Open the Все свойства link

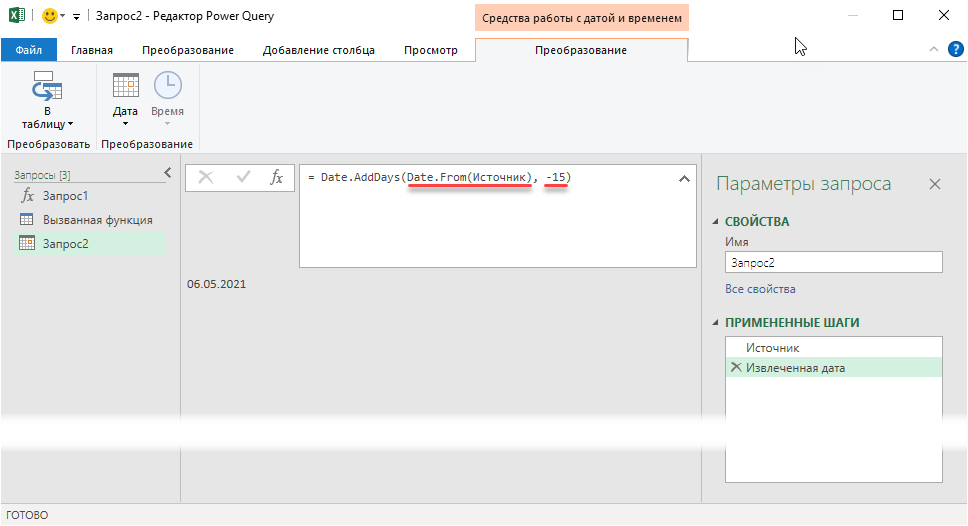pos(760,289)
